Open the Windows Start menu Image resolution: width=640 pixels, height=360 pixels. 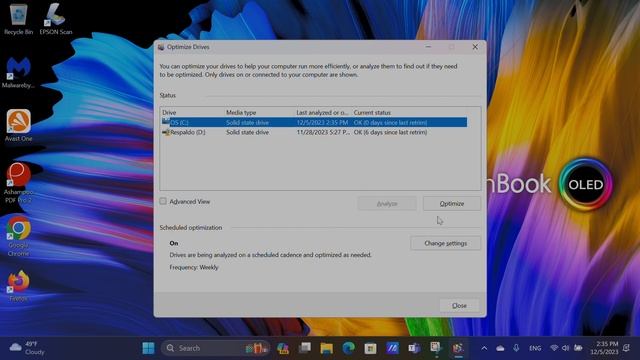148,348
